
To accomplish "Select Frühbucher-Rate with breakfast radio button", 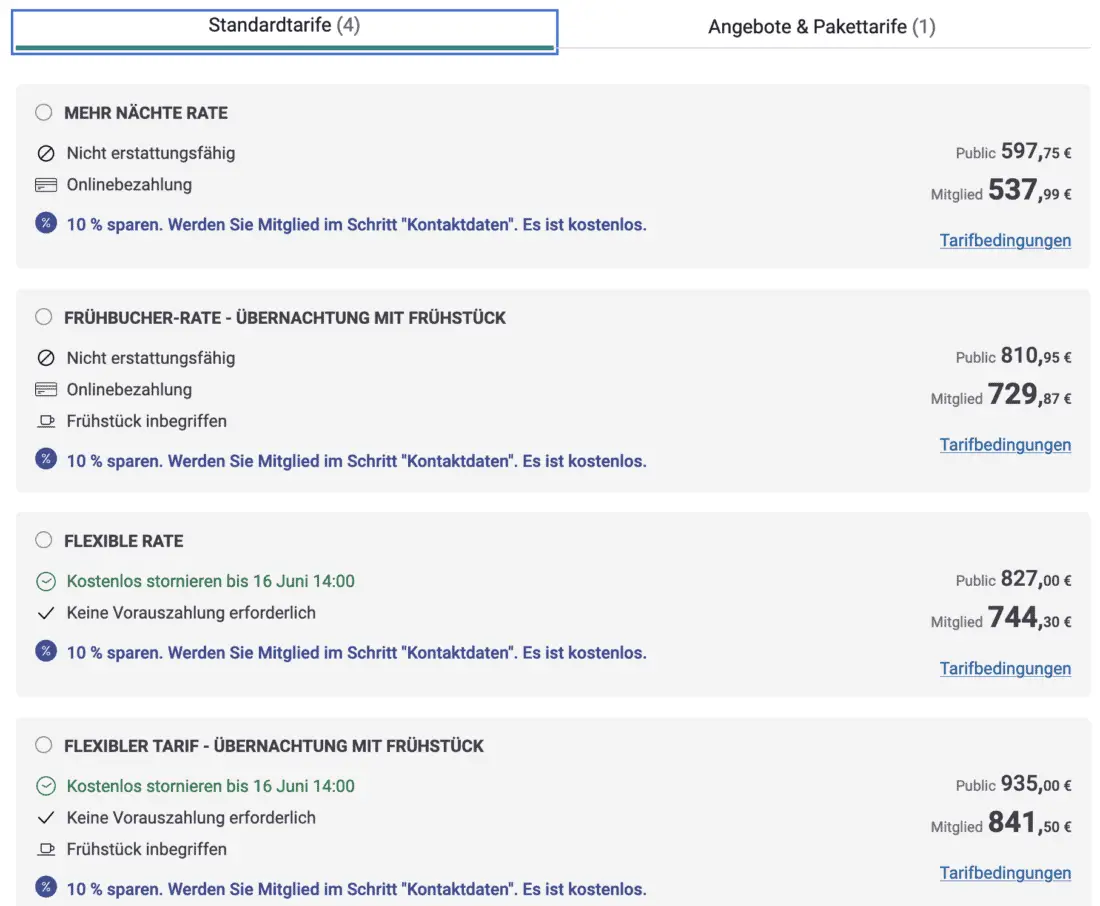I will pyautogui.click(x=44, y=318).
